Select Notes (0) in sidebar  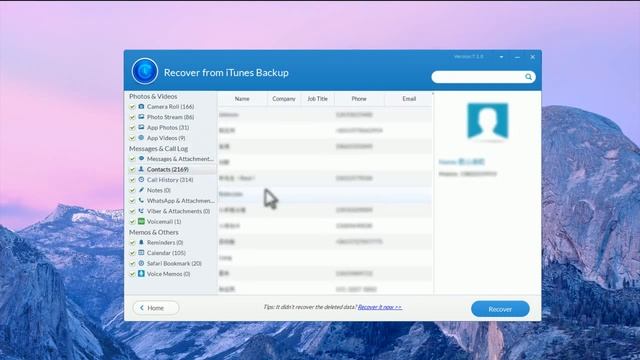(x=159, y=190)
